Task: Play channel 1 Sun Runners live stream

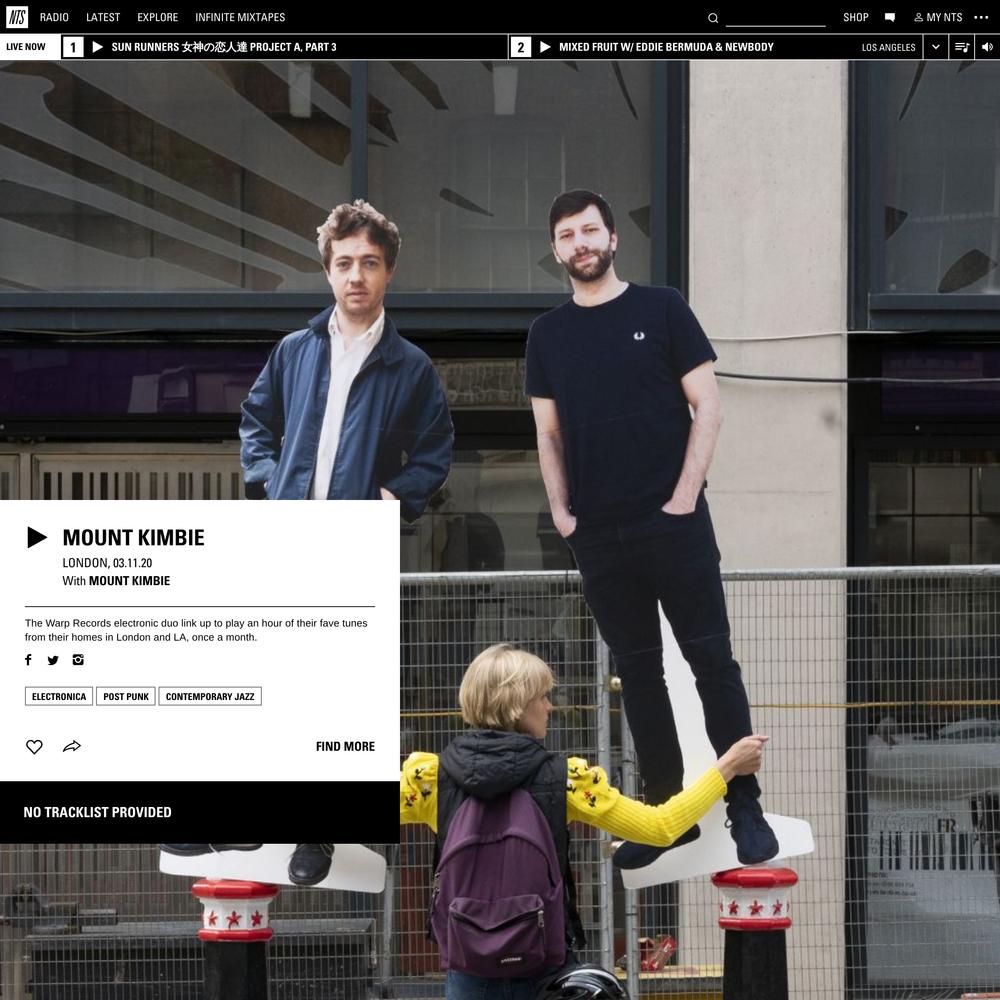Action: [x=98, y=47]
